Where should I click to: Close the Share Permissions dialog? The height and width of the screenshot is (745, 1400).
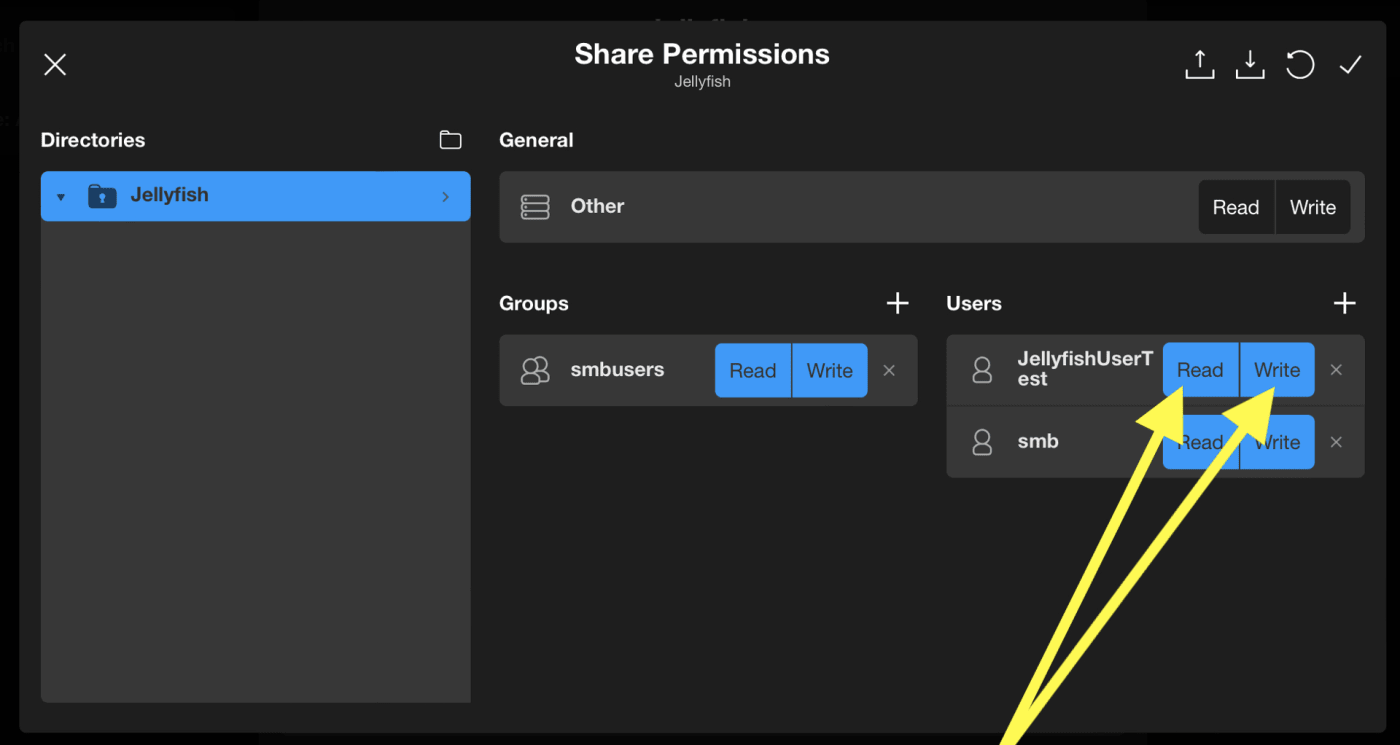click(55, 65)
